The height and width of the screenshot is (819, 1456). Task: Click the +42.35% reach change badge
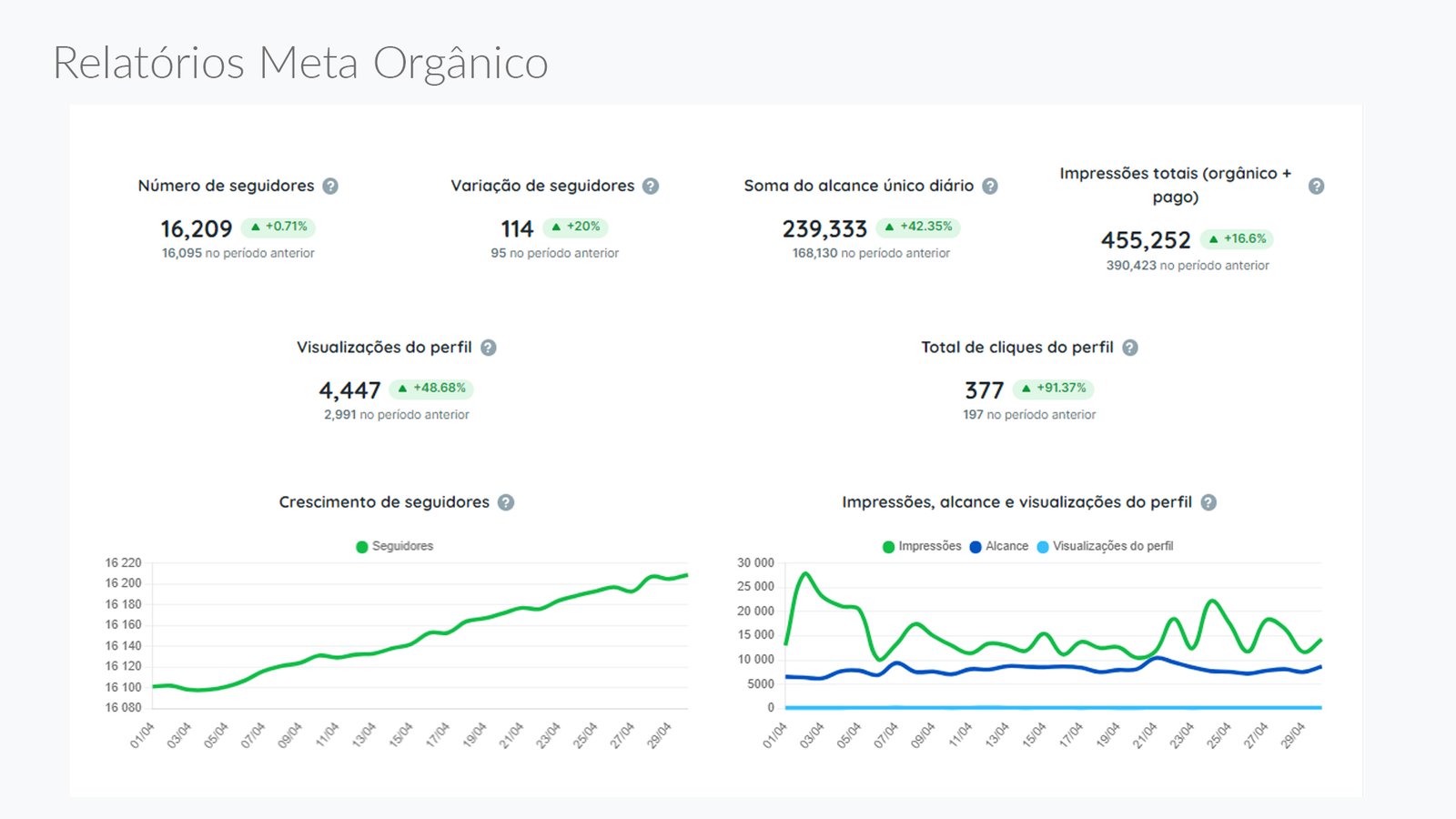[x=918, y=227]
